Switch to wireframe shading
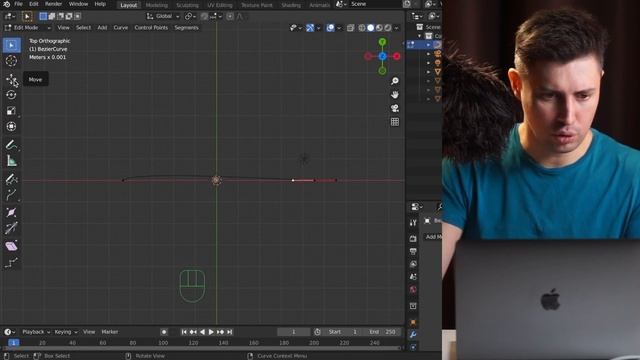Viewport: 640px width, 360px height. pos(362,28)
